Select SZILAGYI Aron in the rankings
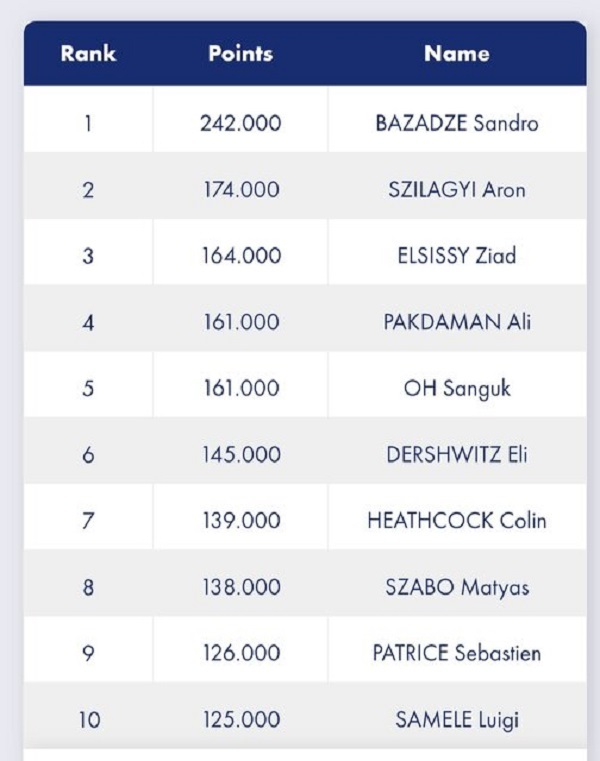This screenshot has width=600, height=761. coord(456,190)
